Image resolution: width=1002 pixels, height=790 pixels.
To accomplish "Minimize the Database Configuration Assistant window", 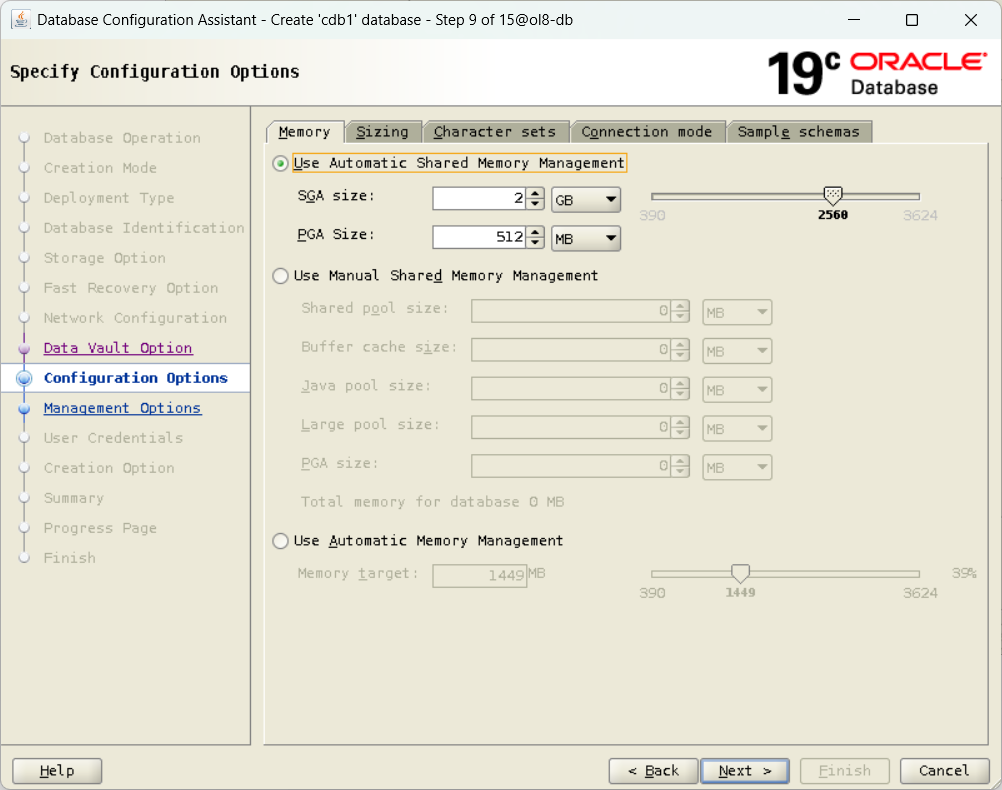I will [854, 20].
